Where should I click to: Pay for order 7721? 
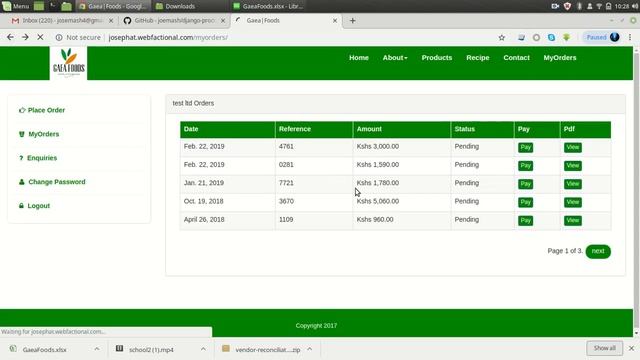[525, 184]
